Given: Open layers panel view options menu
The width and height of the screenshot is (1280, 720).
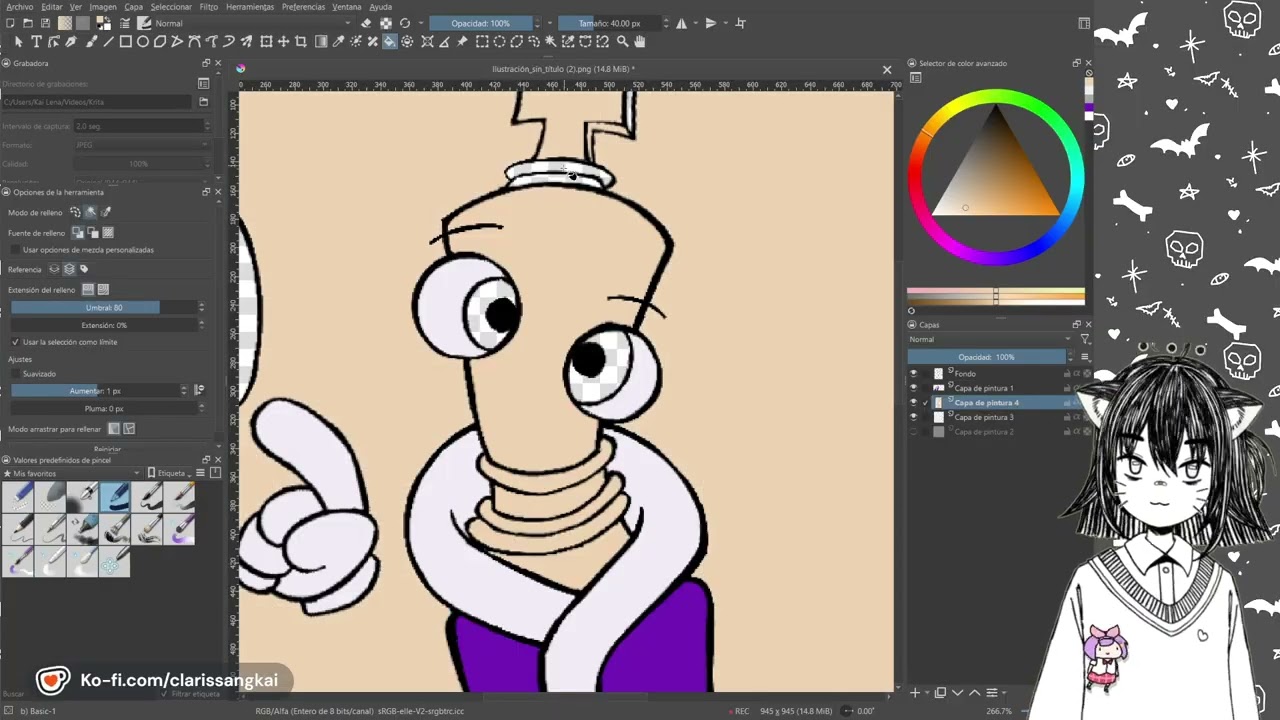Looking at the screenshot, I should coord(1085,357).
